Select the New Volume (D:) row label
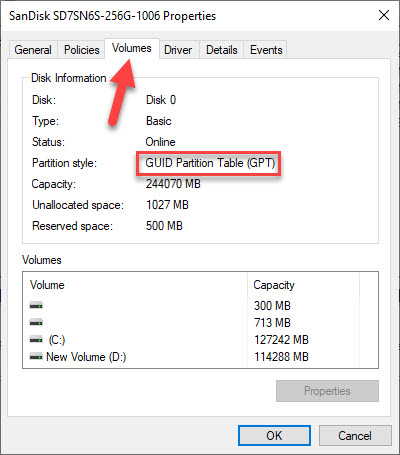 [86, 357]
